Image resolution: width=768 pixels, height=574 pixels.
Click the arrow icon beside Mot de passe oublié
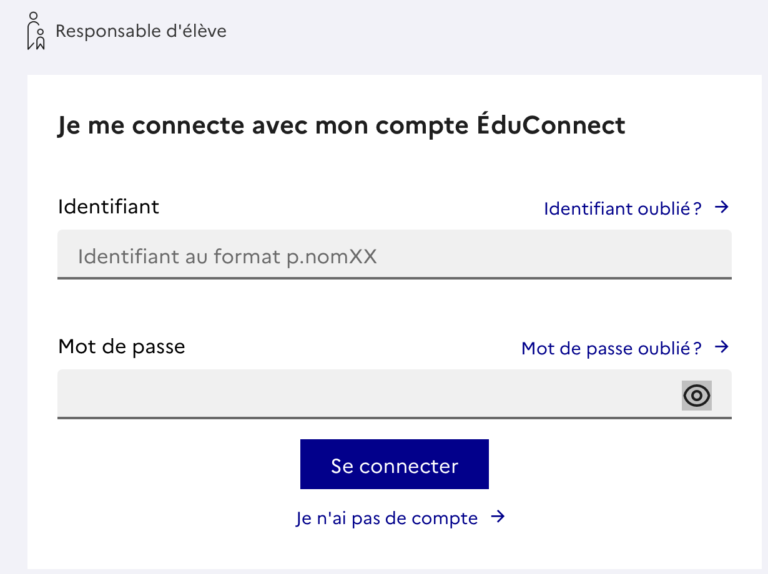pyautogui.click(x=721, y=347)
